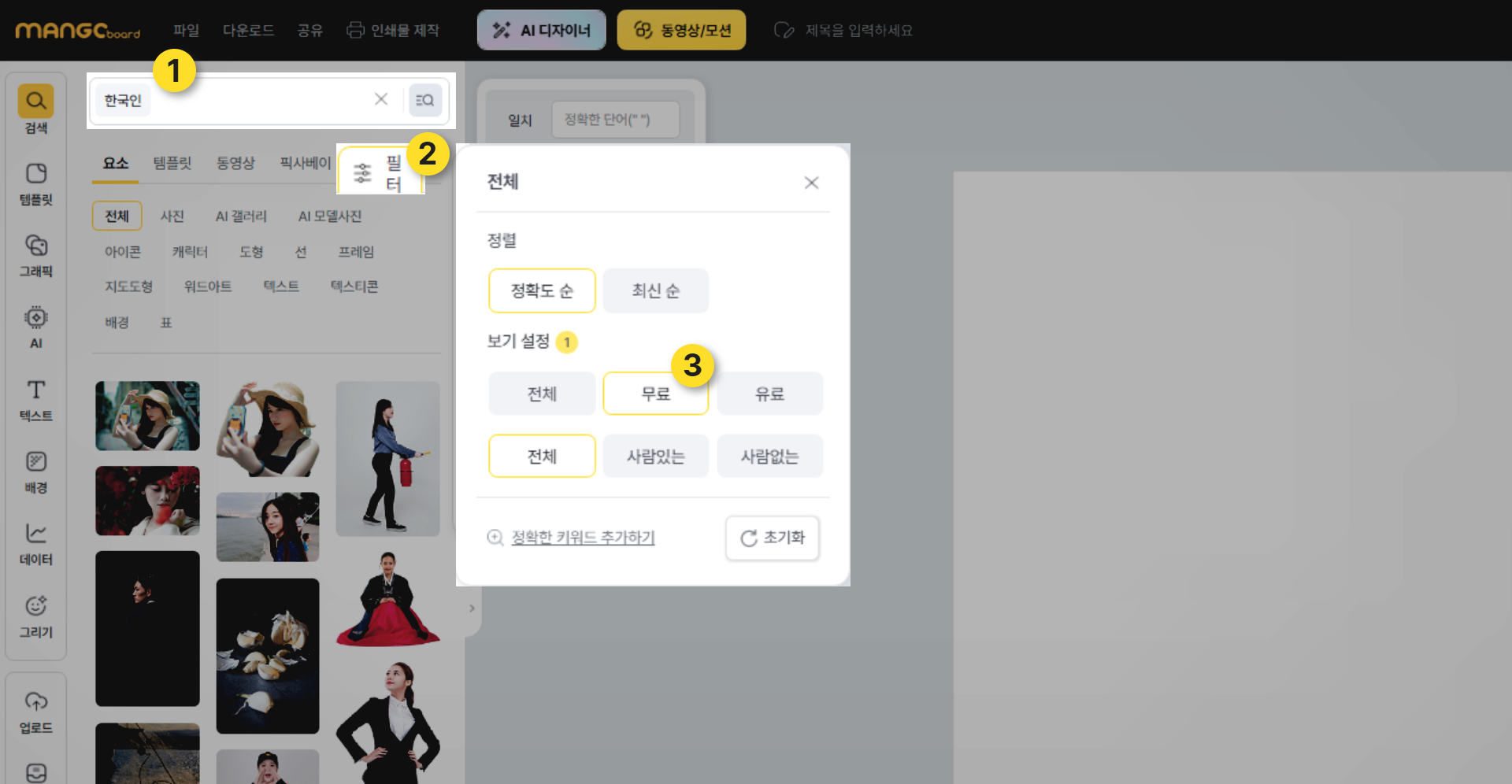Choose 최신 순 sort order

click(x=655, y=290)
